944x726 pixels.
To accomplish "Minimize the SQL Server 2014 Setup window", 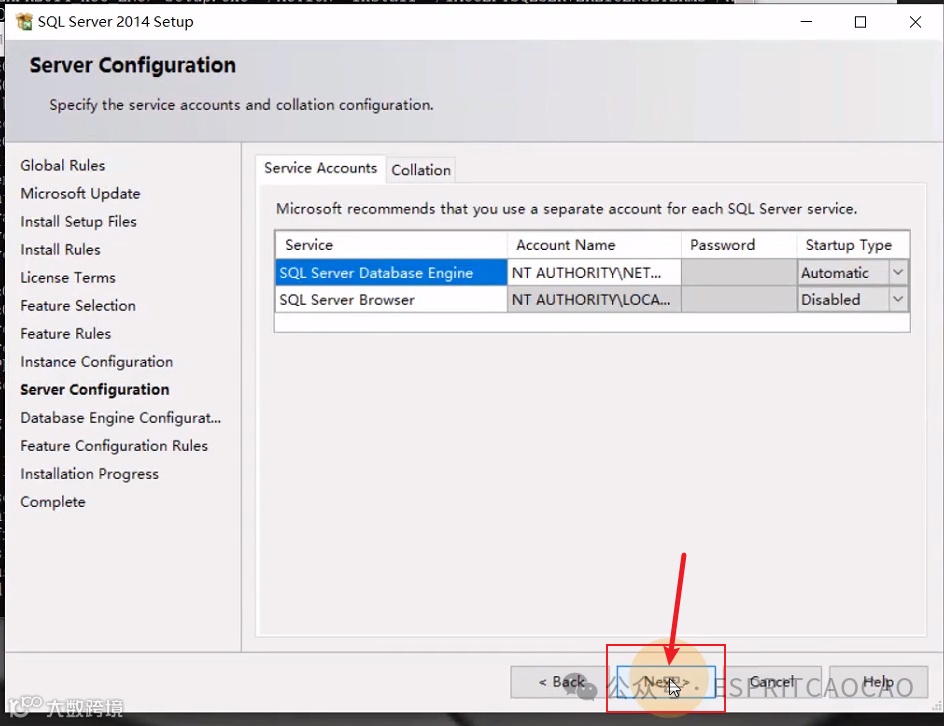I will [x=806, y=22].
